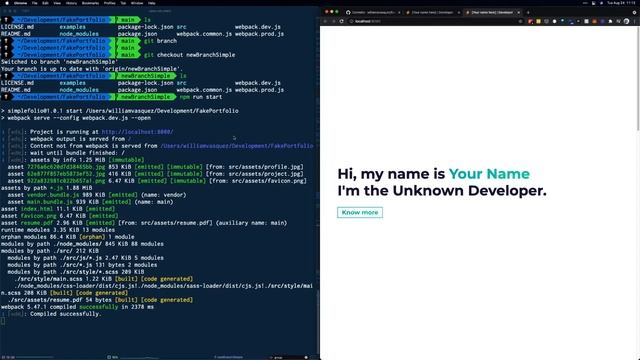This screenshot has height=360, width=640.
Task: Click the main.bundle.js asset name
Action: click(50, 202)
